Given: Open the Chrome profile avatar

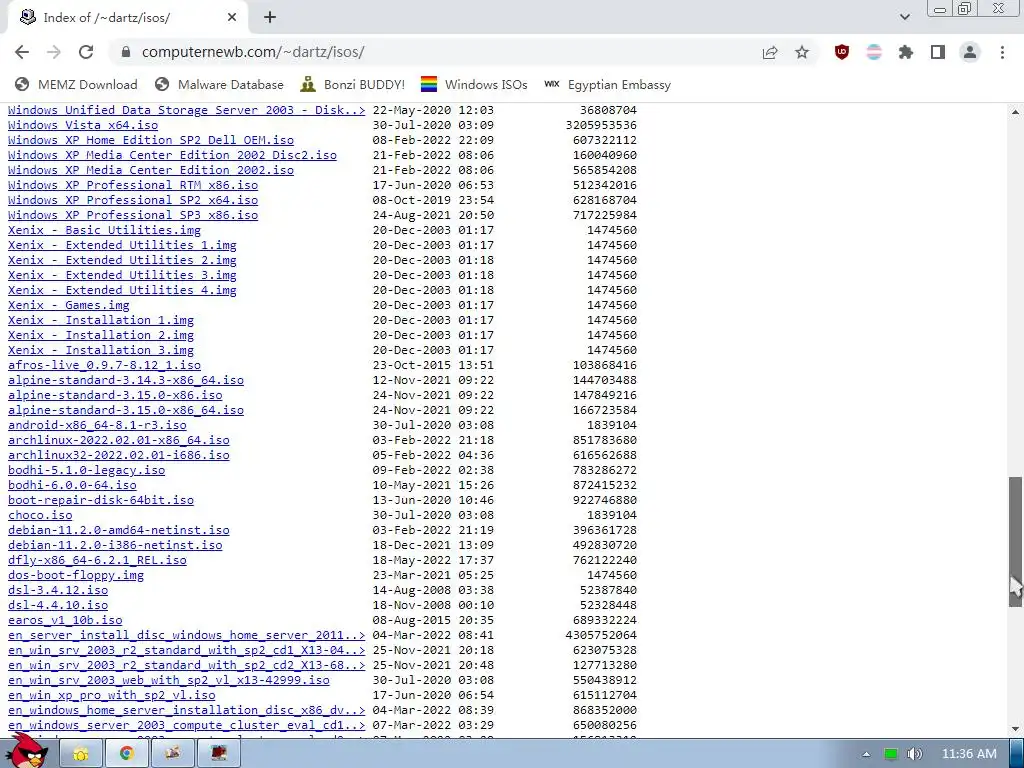Looking at the screenshot, I should tap(970, 52).
